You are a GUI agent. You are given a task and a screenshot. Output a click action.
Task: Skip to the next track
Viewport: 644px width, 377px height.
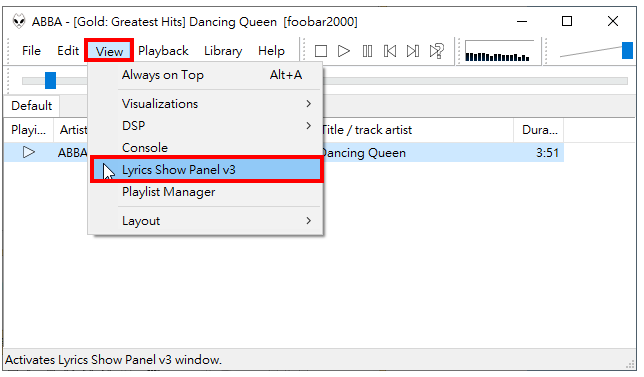pyautogui.click(x=413, y=51)
